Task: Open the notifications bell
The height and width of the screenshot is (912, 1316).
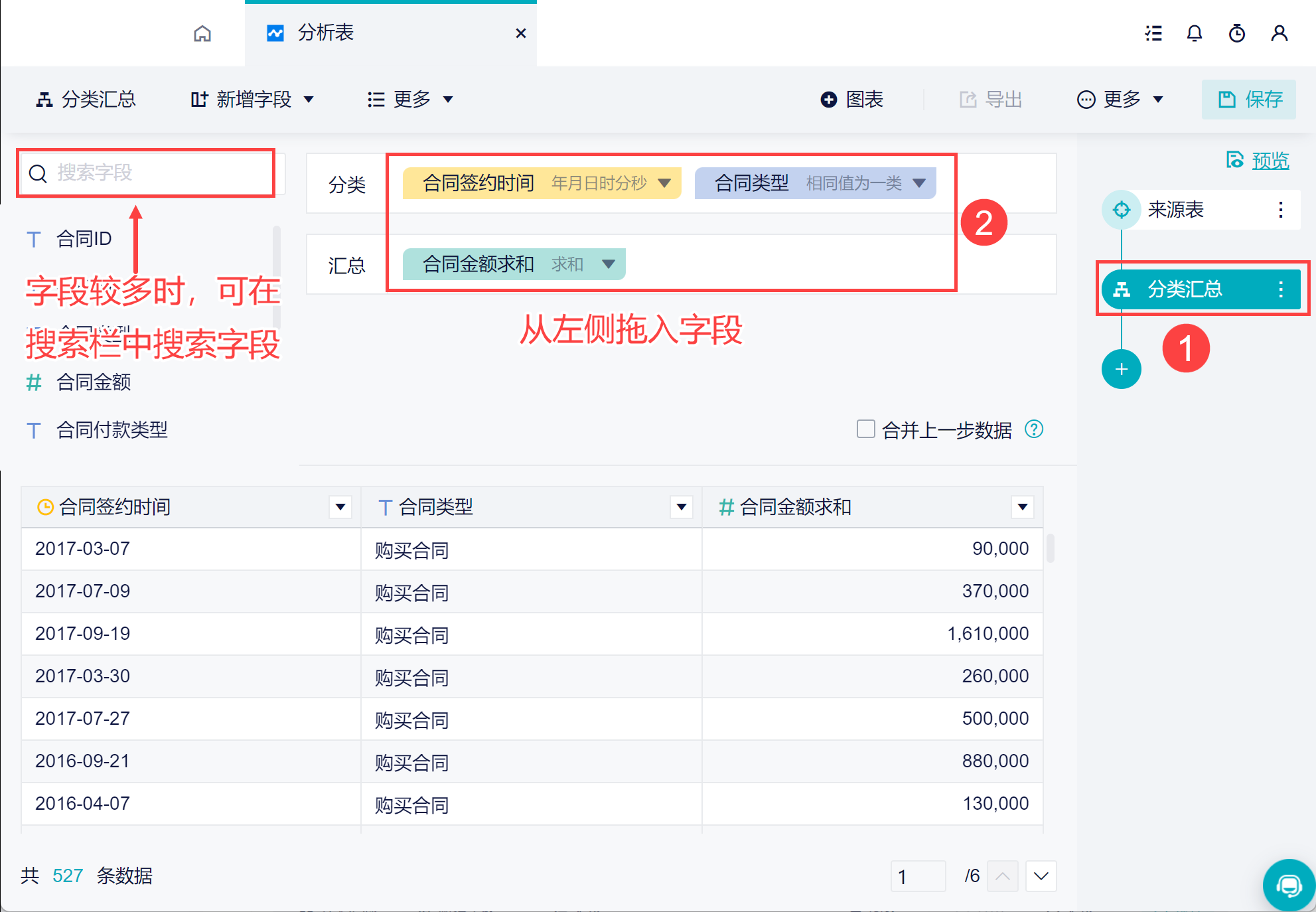Action: coord(1195,33)
